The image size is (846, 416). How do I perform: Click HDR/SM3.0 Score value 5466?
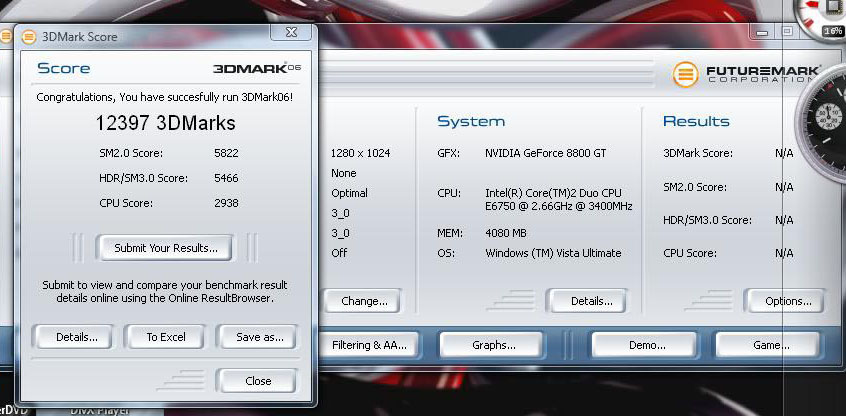226,179
